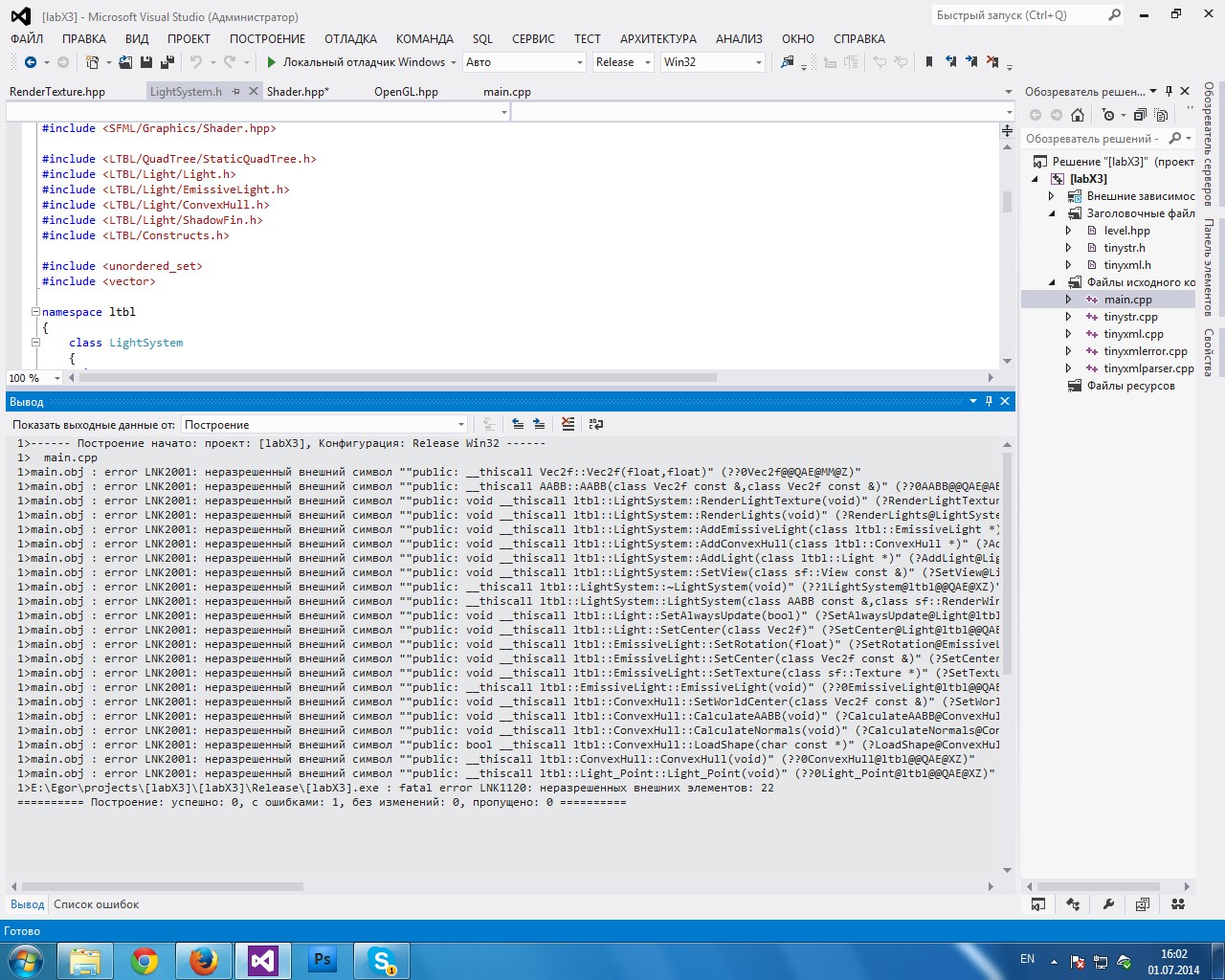Click the Output panel horizontal scrollbar
Image resolution: width=1225 pixels, height=980 pixels.
tap(163, 886)
